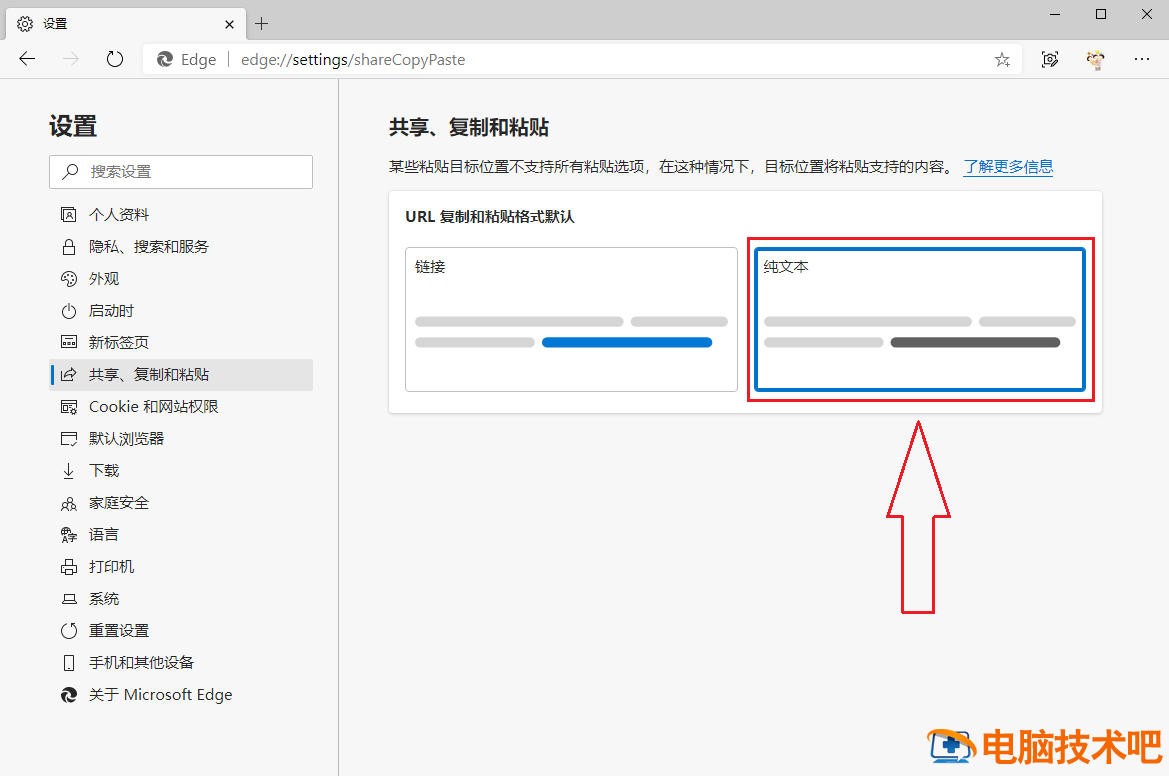This screenshot has width=1169, height=776.
Task: Click the Edge logo beside 关于 Microsoft Edge
Action: pos(69,694)
